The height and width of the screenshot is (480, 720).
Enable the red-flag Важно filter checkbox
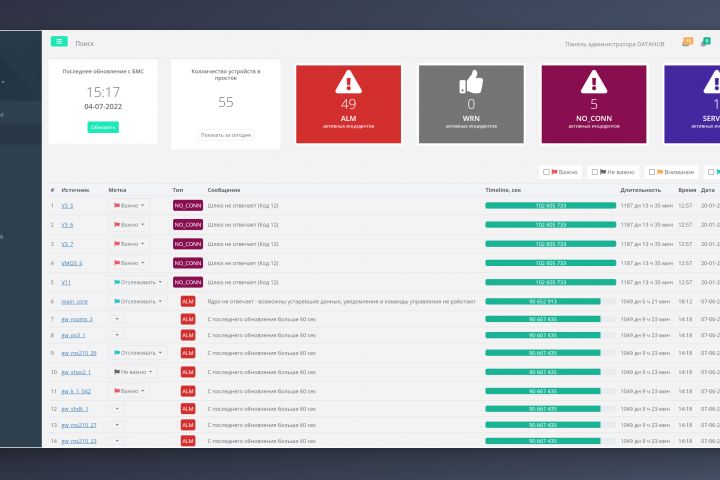click(546, 172)
